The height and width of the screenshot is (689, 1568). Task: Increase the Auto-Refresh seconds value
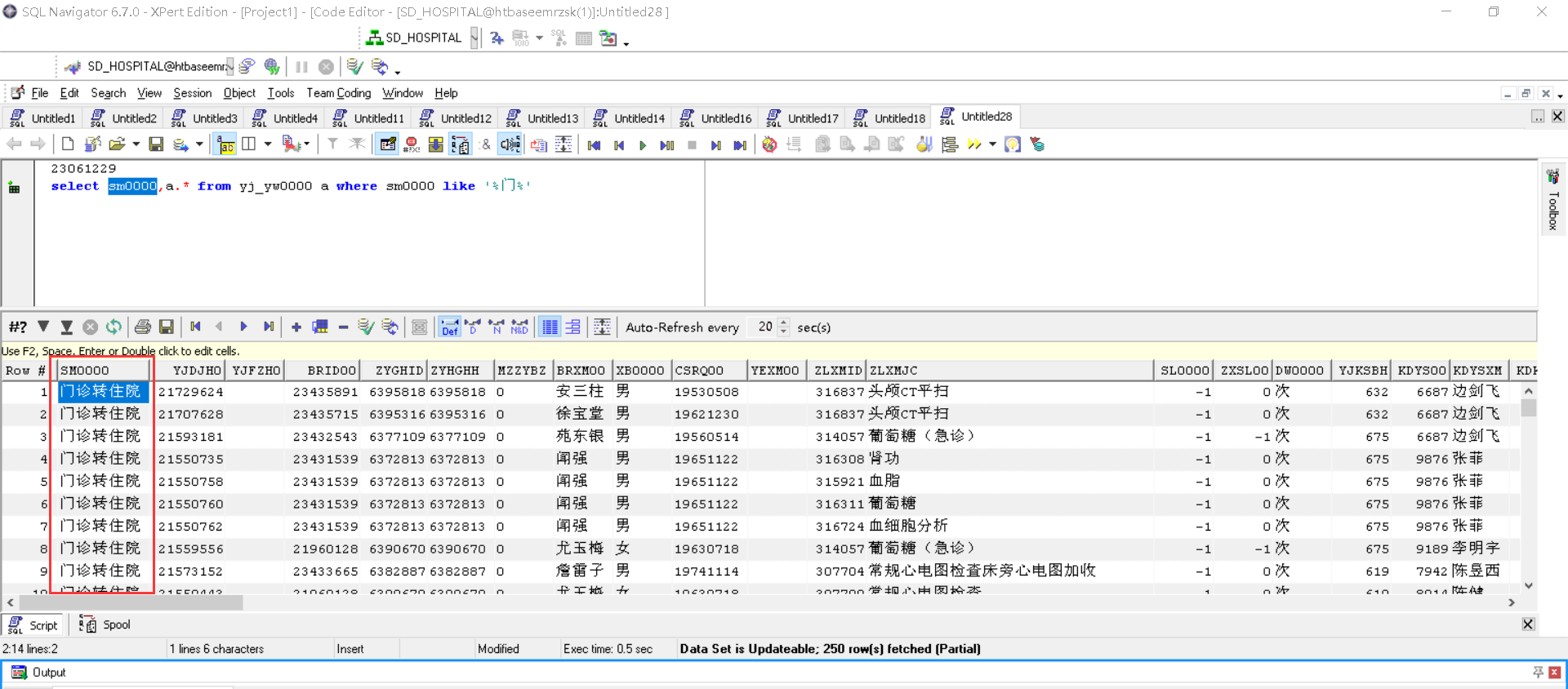pyautogui.click(x=784, y=322)
